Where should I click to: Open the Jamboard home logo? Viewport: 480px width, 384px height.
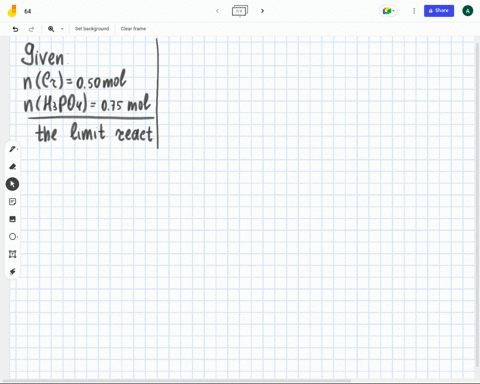coord(12,11)
